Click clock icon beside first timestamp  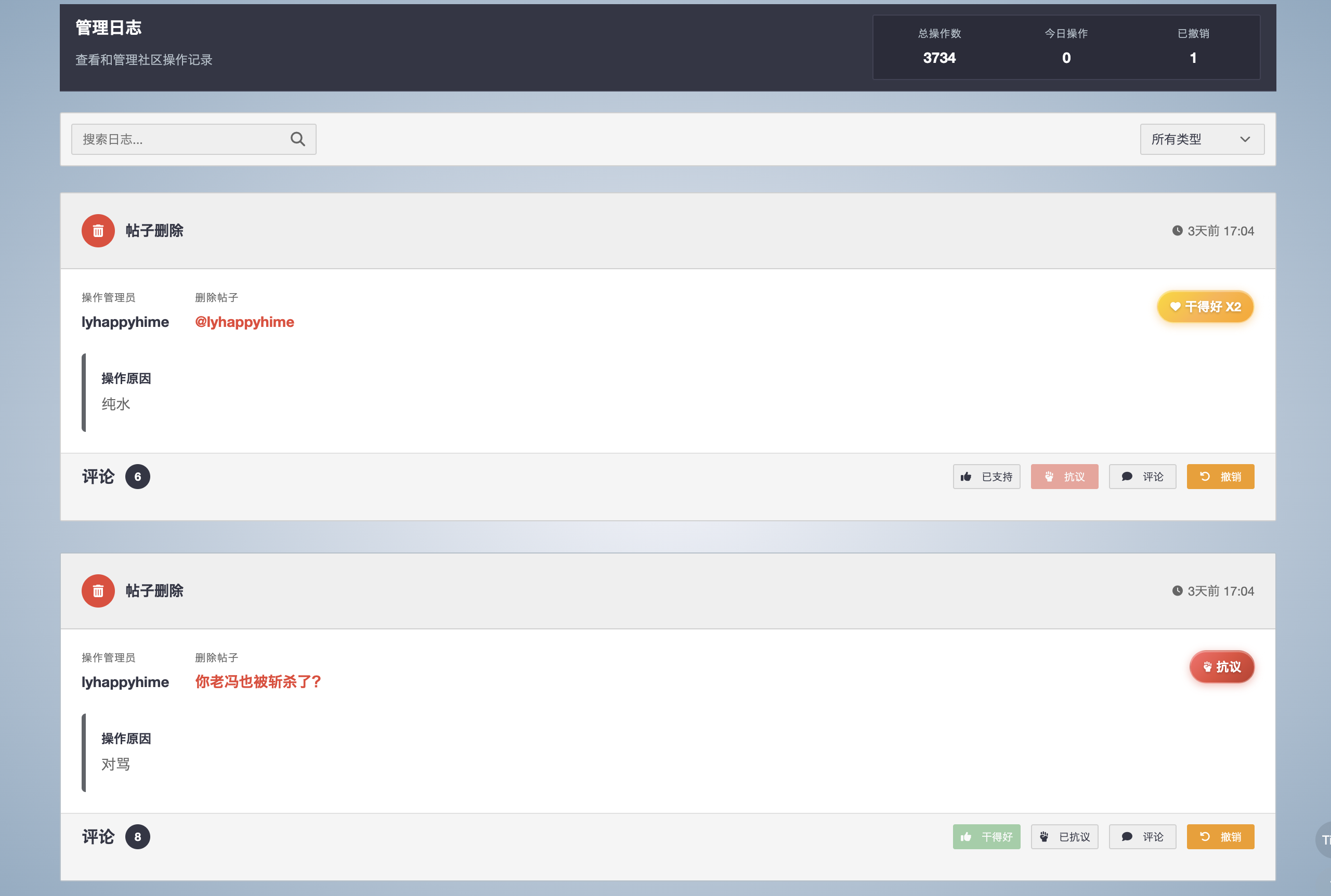click(1177, 231)
